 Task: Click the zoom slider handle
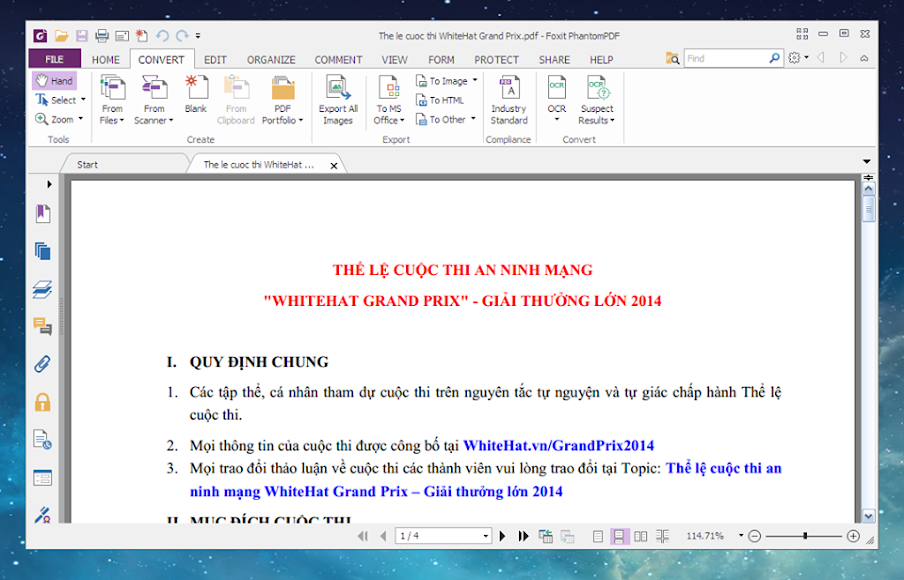pyautogui.click(x=805, y=536)
